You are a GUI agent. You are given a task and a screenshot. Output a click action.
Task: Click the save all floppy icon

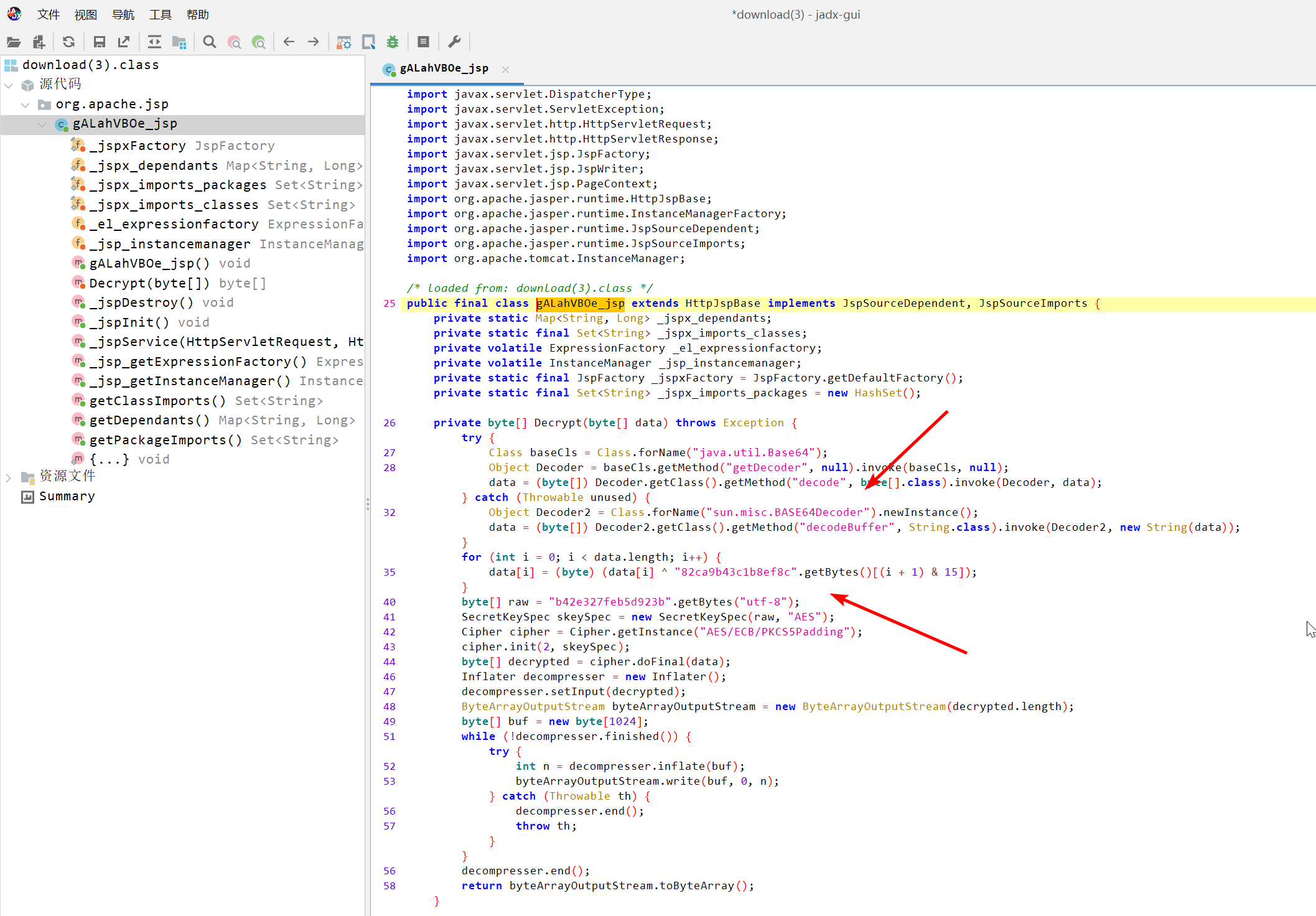coord(99,42)
